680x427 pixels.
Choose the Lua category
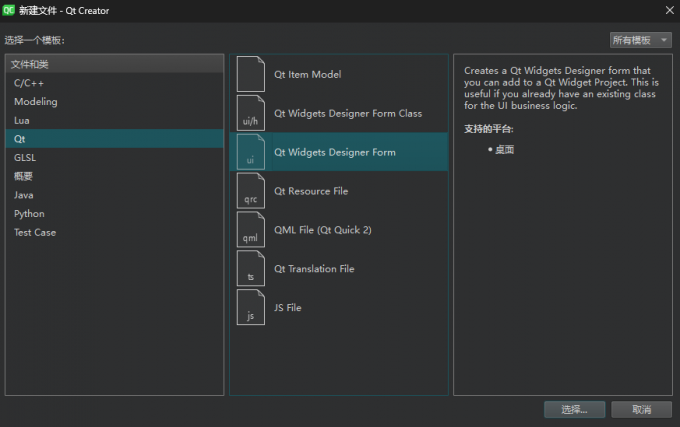22,120
